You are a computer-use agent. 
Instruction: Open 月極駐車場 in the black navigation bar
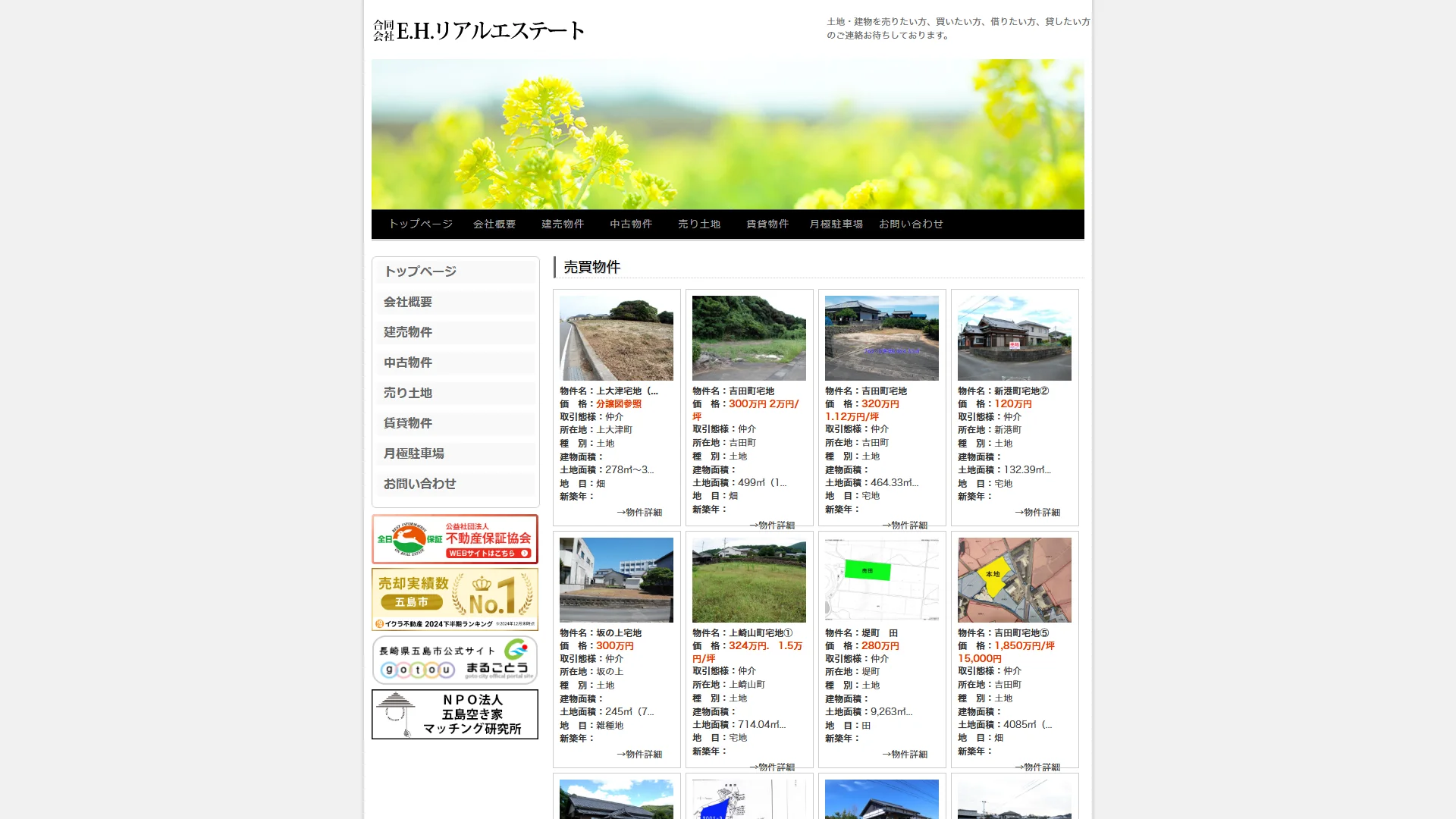click(836, 224)
